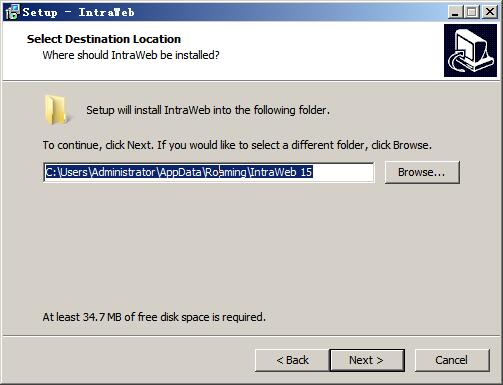Cancel the IntraWeb installation
503x385 pixels.
[x=452, y=360]
